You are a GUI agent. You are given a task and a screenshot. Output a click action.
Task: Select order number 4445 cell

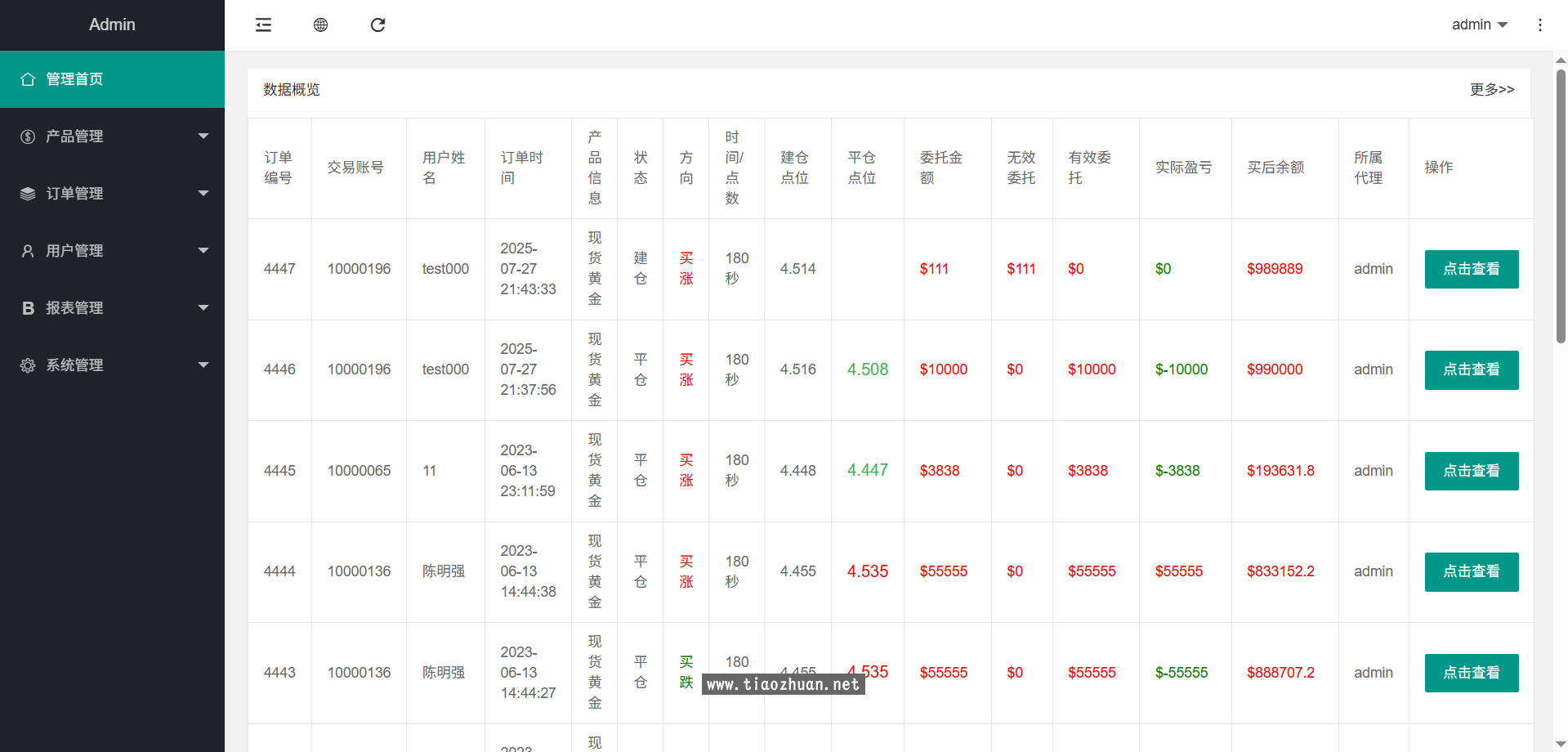click(279, 471)
